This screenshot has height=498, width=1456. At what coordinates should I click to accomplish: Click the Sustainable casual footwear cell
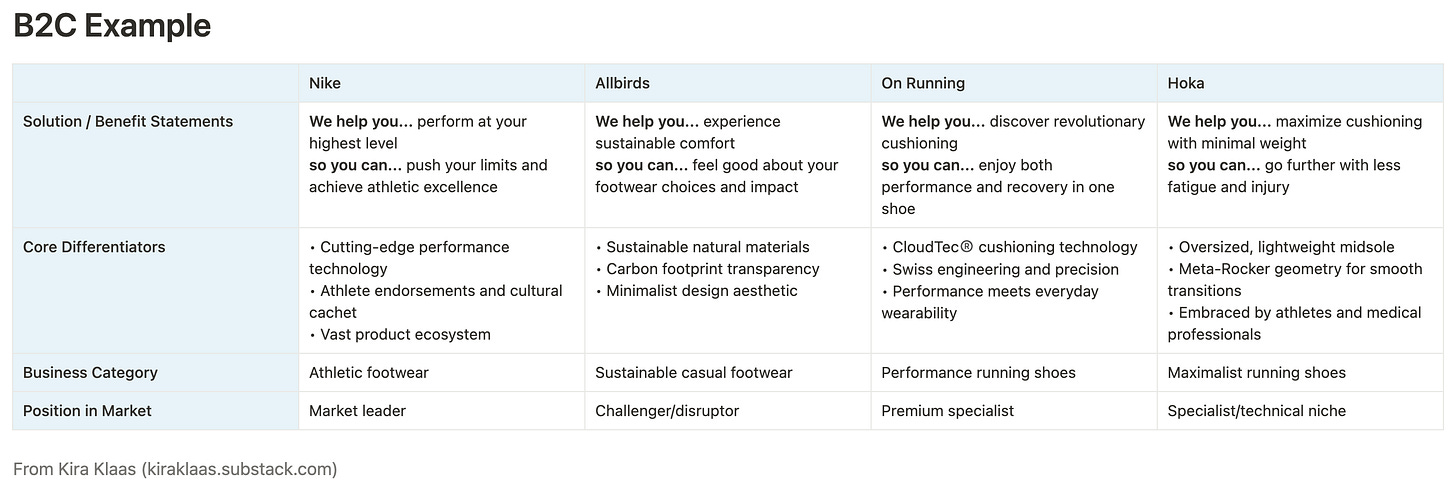694,372
